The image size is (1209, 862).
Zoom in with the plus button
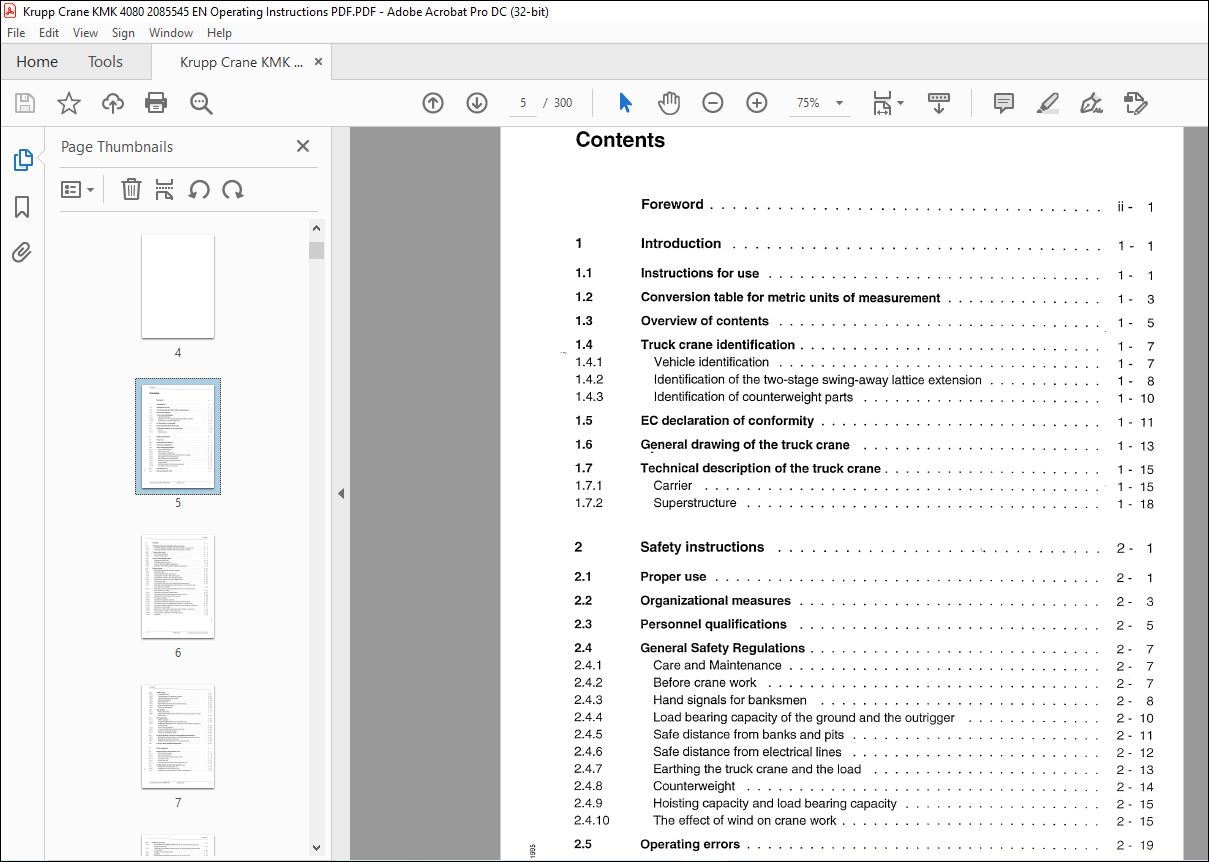(757, 103)
